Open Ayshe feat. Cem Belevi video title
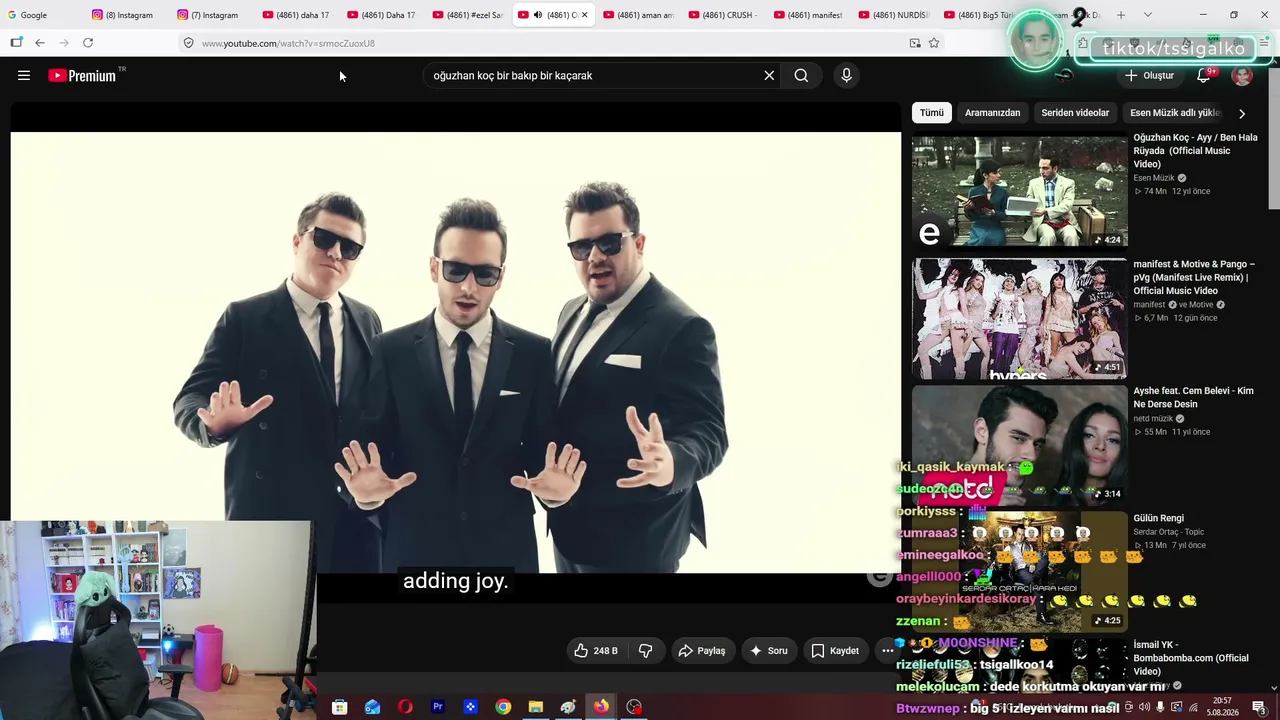 pyautogui.click(x=1193, y=398)
